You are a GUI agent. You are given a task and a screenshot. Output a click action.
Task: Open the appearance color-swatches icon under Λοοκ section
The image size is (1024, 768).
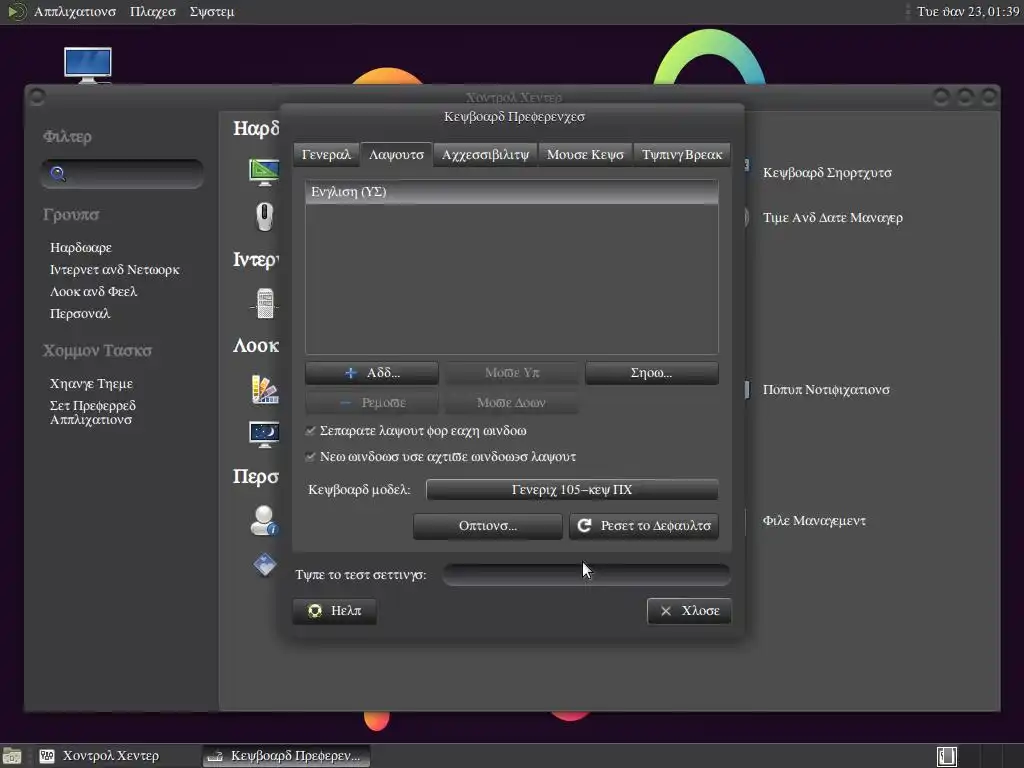click(x=264, y=389)
